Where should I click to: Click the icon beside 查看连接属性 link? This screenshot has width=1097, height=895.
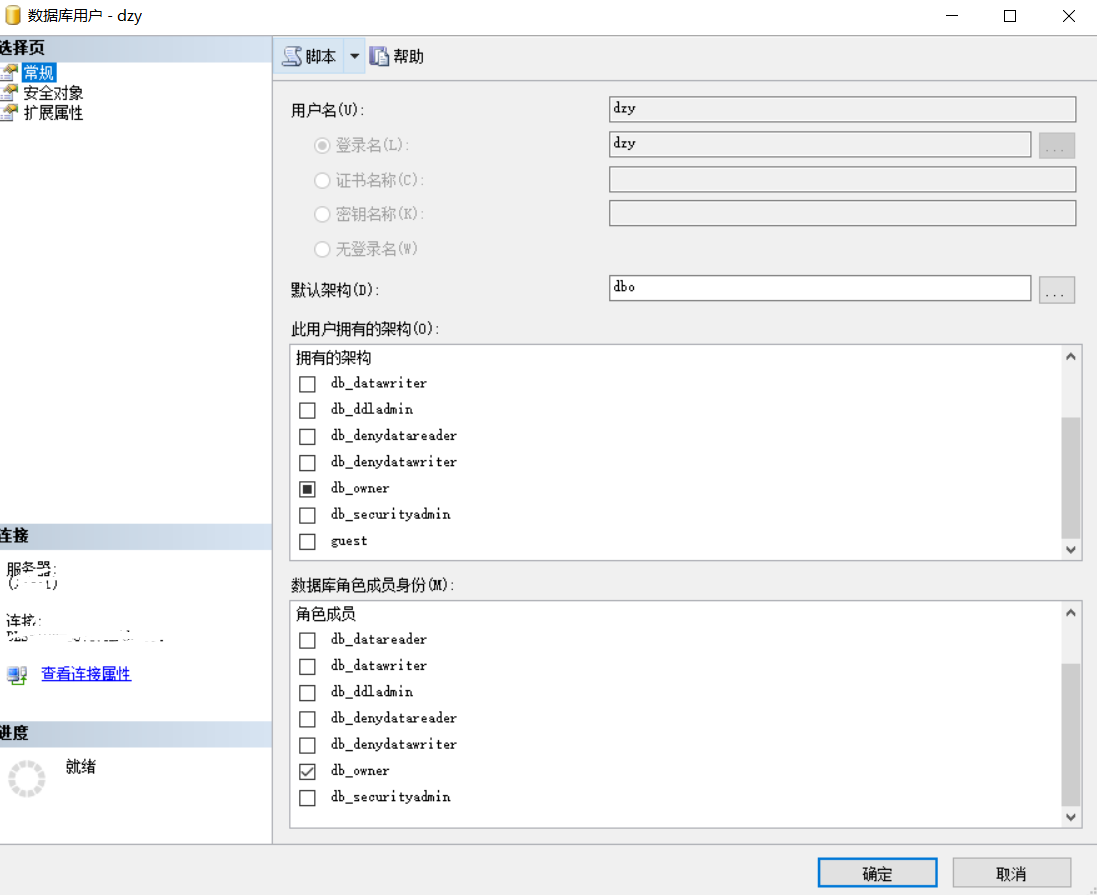click(x=16, y=674)
